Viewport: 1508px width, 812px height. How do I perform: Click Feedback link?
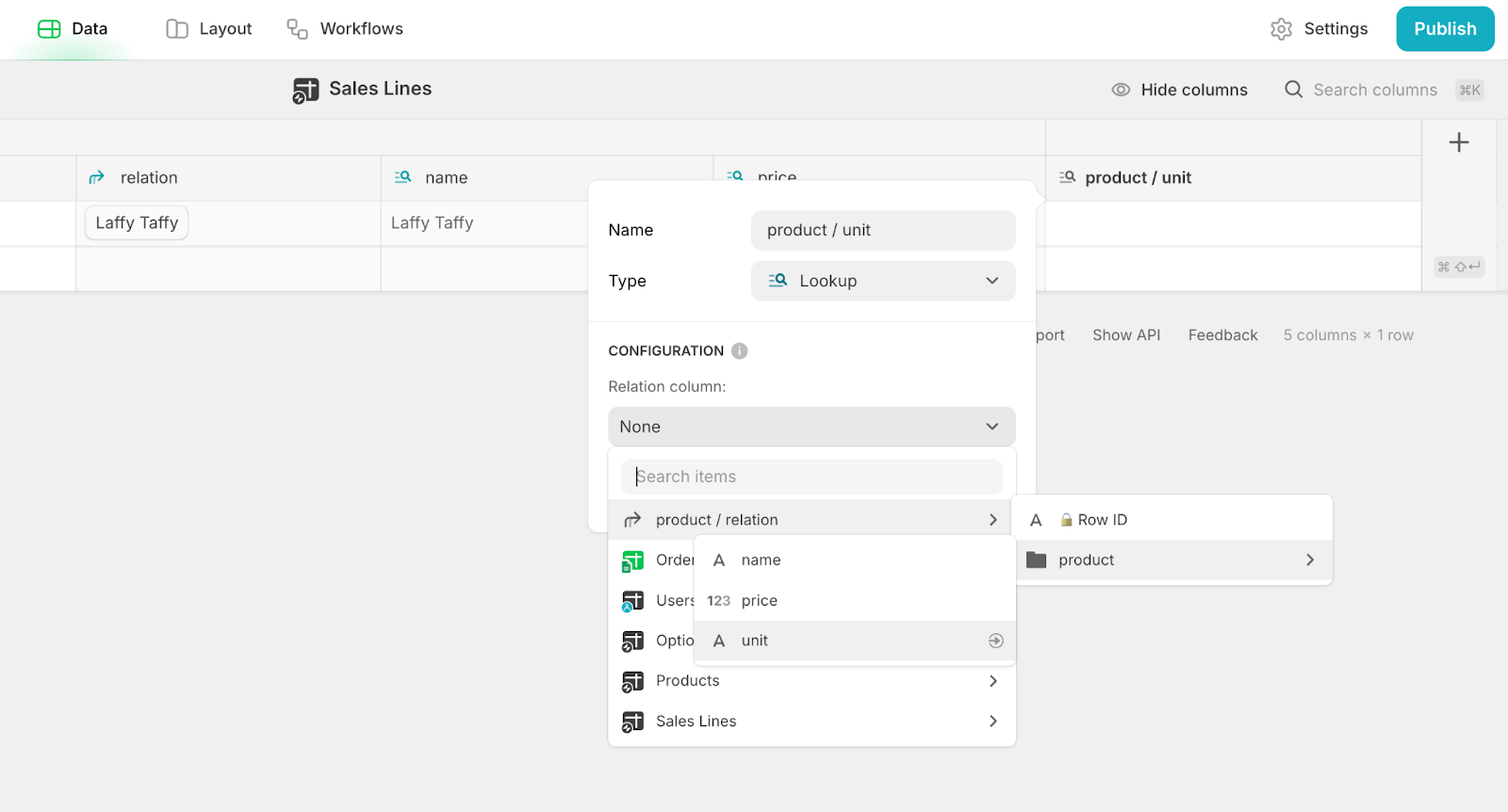pos(1222,335)
